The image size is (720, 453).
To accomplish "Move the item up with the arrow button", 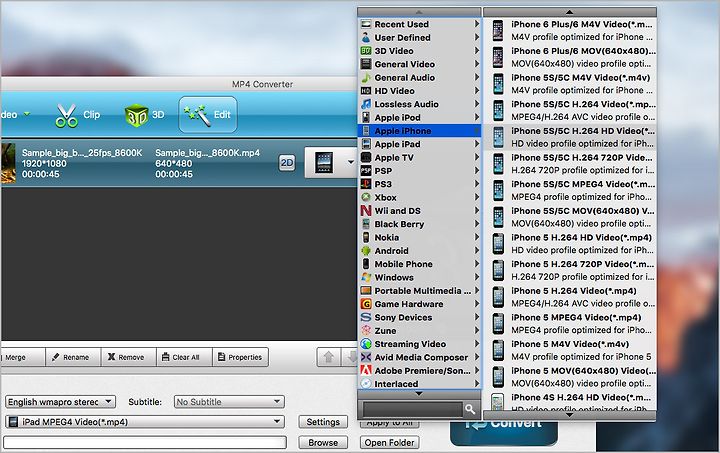I will [328, 357].
